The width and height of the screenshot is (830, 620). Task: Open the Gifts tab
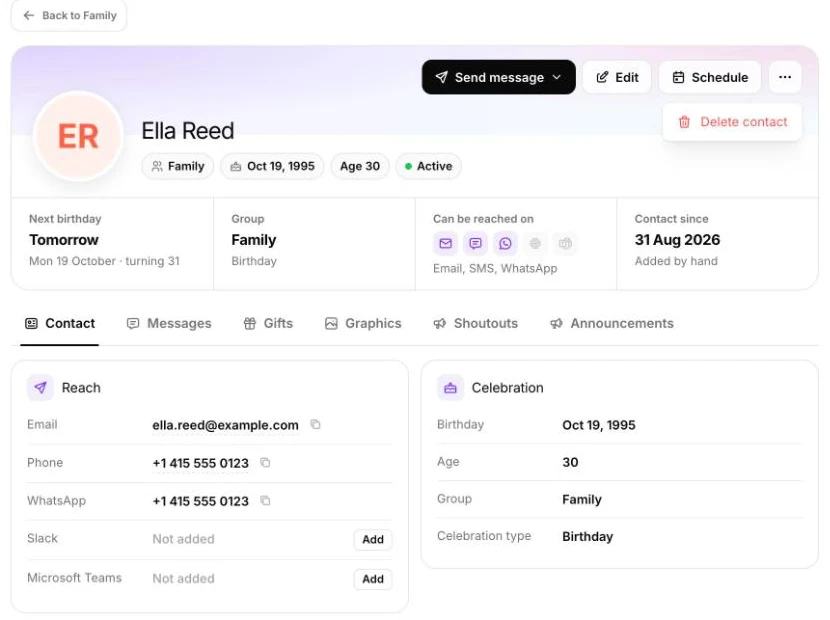268,324
